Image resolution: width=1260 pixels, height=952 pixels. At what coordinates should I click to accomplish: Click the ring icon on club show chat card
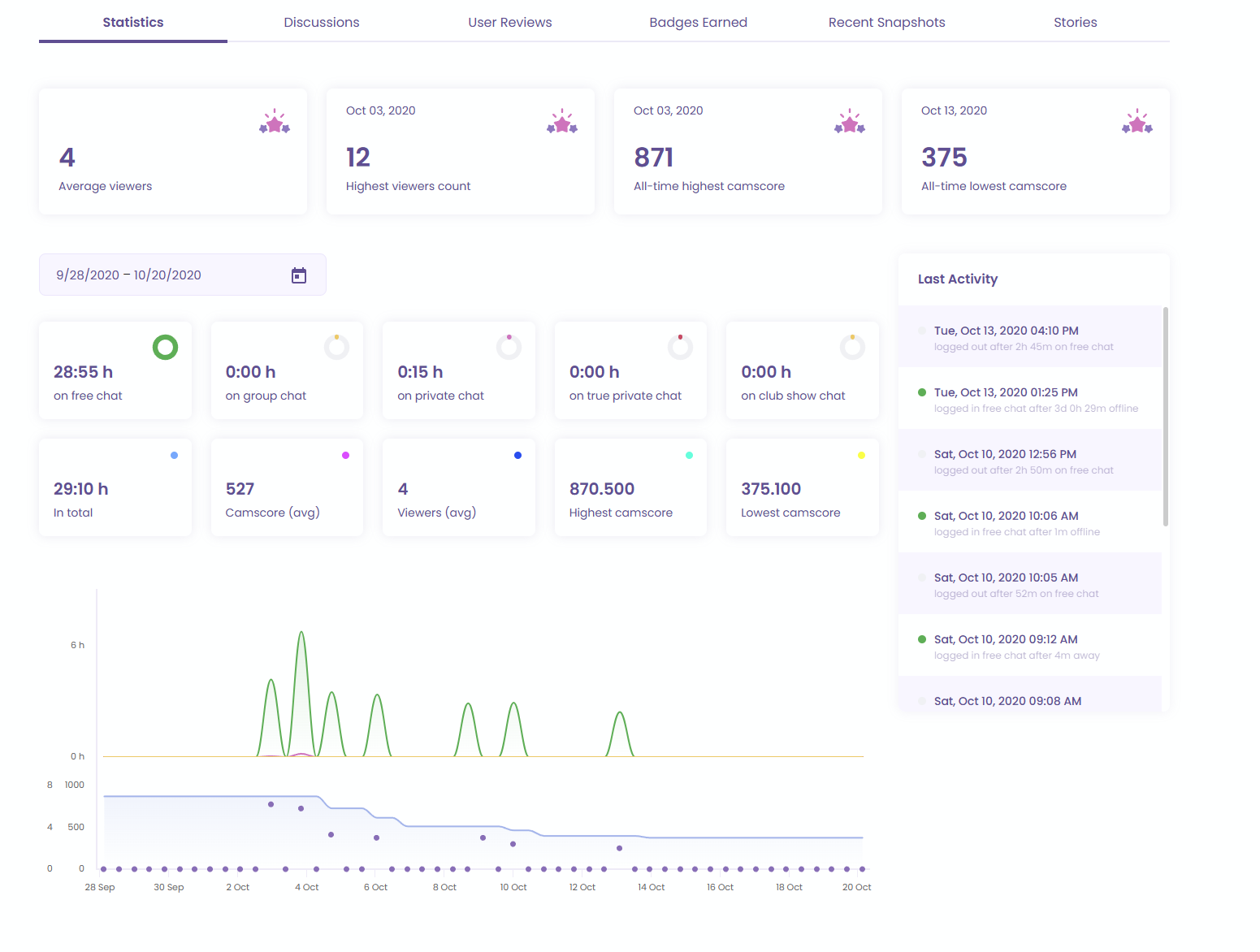tap(852, 347)
